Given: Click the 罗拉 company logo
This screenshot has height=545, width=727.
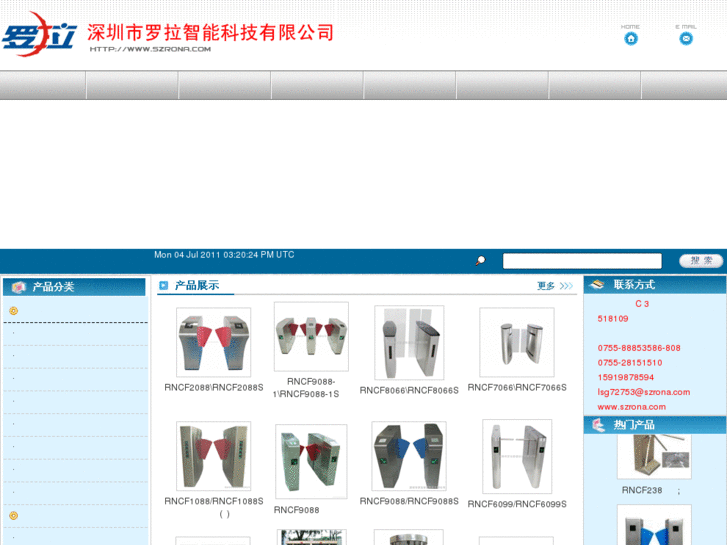Looking at the screenshot, I should 39,34.
